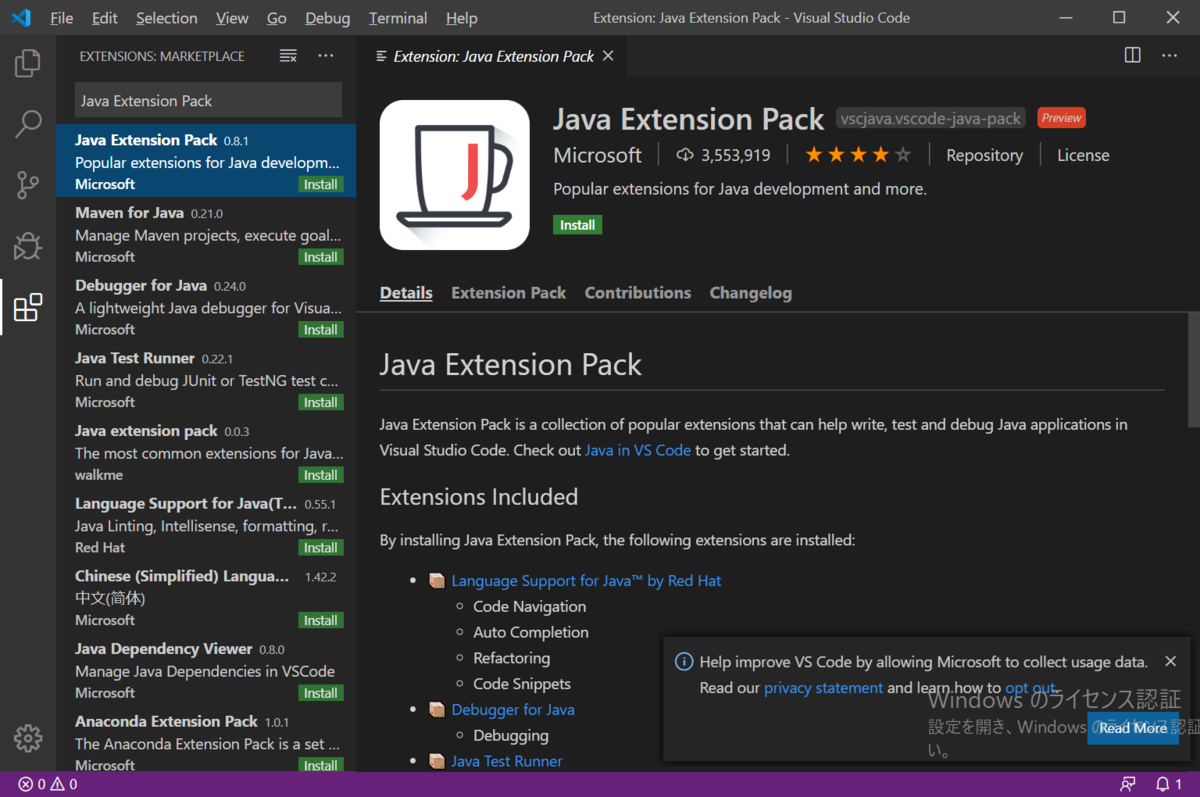Open the Manage gear in activity bar
1200x797 pixels.
coord(28,738)
